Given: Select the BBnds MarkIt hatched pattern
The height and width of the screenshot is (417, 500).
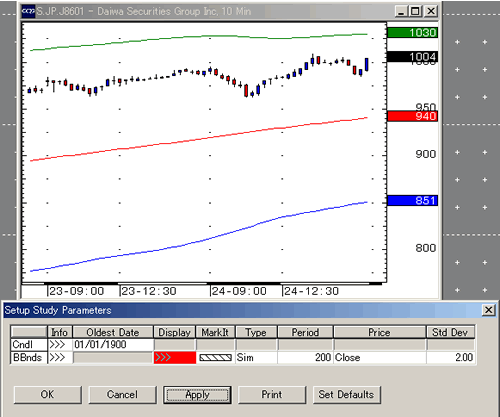Looking at the screenshot, I should pyautogui.click(x=215, y=358).
